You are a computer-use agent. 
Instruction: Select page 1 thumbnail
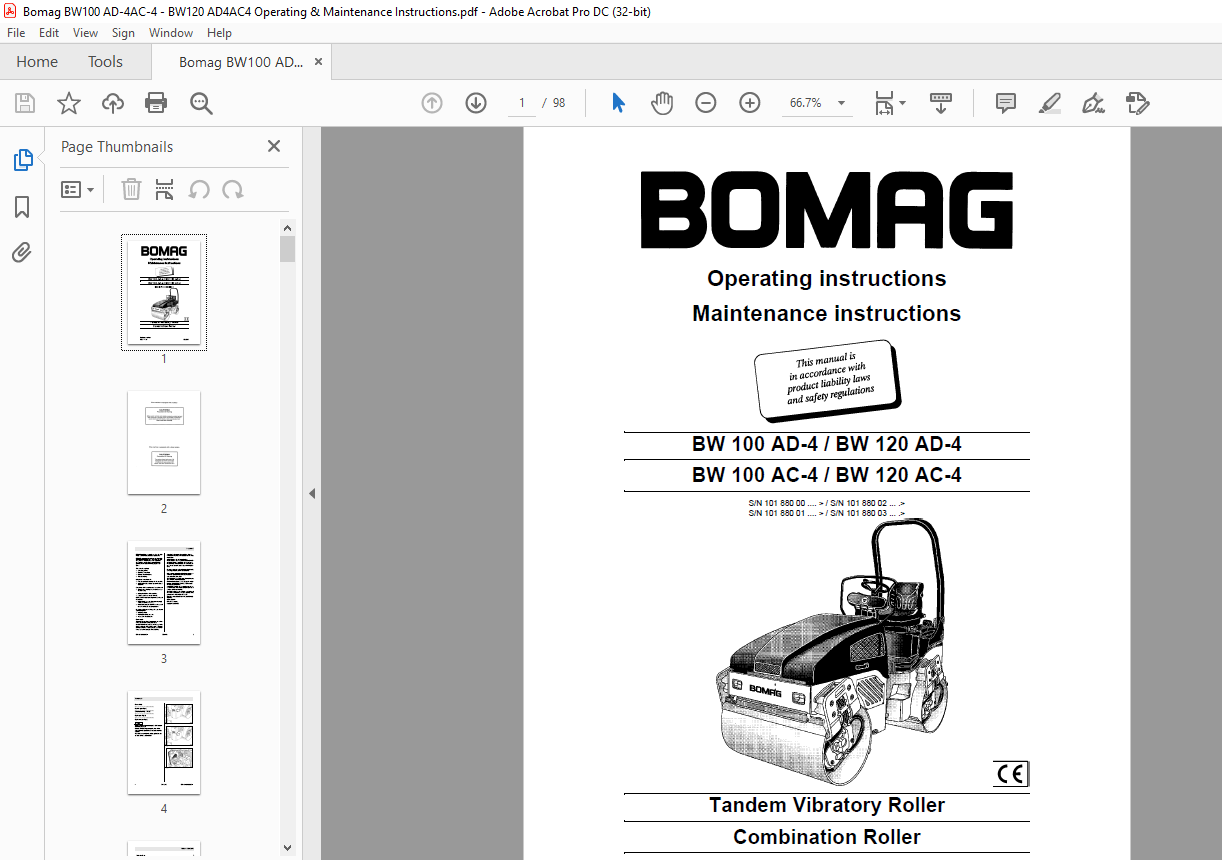click(164, 292)
